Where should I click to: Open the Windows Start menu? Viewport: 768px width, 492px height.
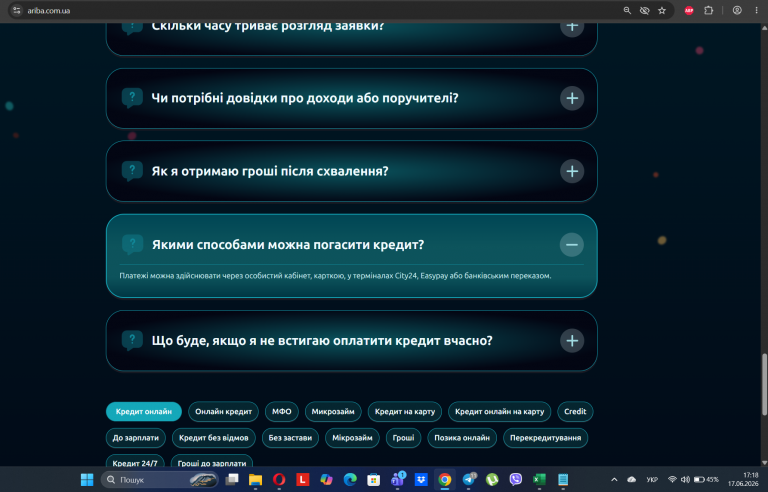87,480
